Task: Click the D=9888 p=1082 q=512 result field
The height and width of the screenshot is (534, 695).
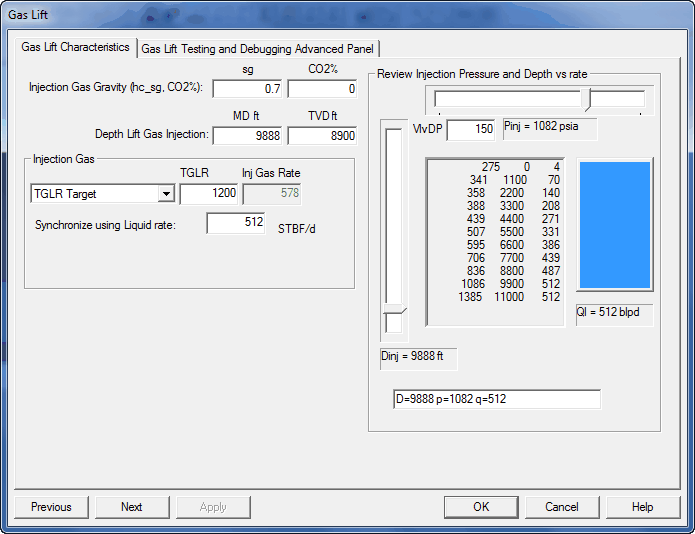Action: point(496,400)
